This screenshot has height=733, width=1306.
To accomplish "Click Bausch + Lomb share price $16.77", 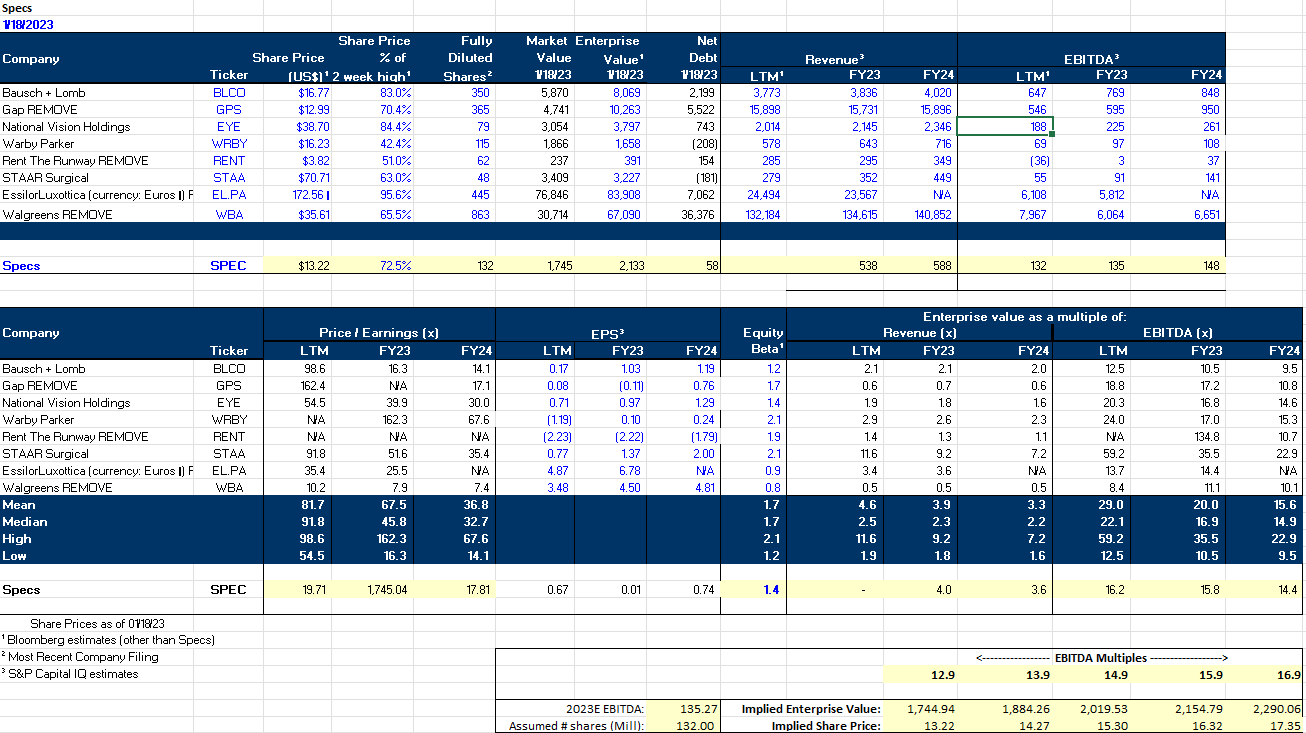I will (313, 93).
